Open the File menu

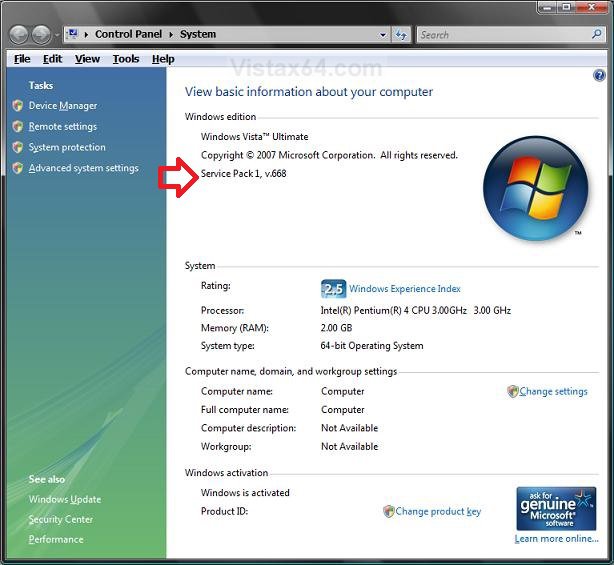(x=22, y=59)
